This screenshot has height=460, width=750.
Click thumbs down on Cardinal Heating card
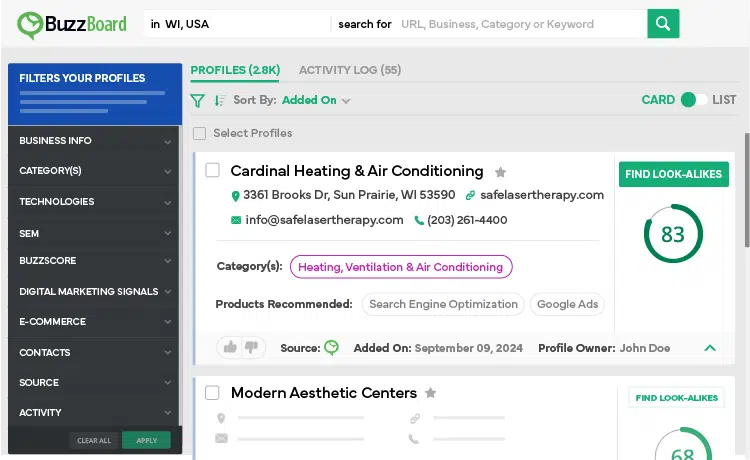click(252, 347)
